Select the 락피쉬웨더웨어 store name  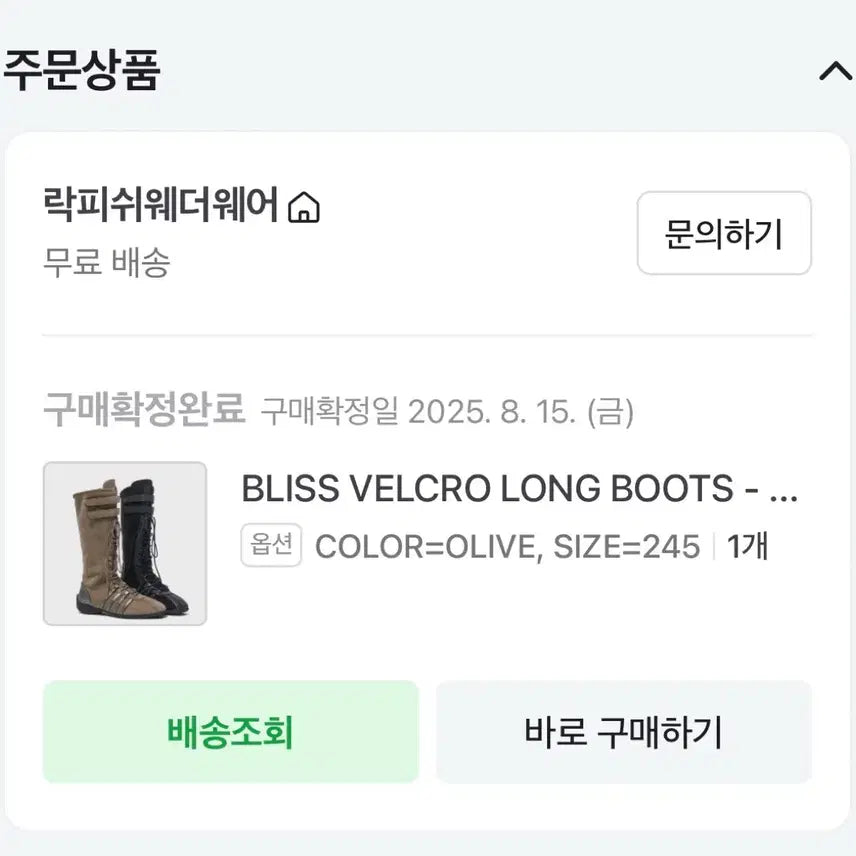click(160, 206)
